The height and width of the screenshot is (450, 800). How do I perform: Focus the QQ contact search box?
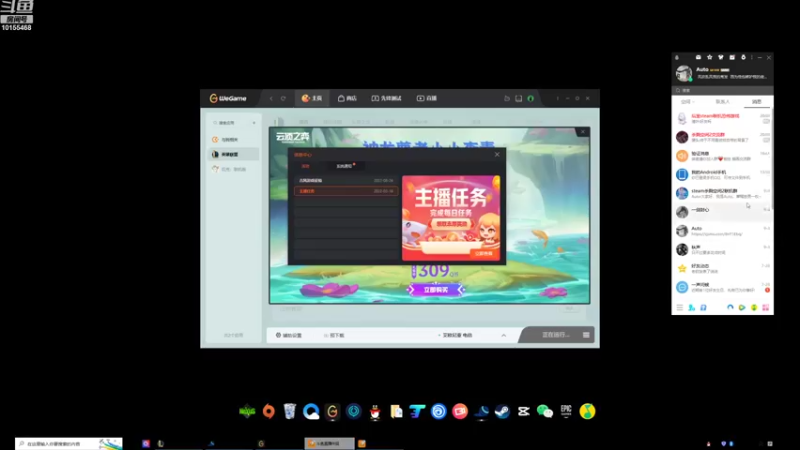722,90
